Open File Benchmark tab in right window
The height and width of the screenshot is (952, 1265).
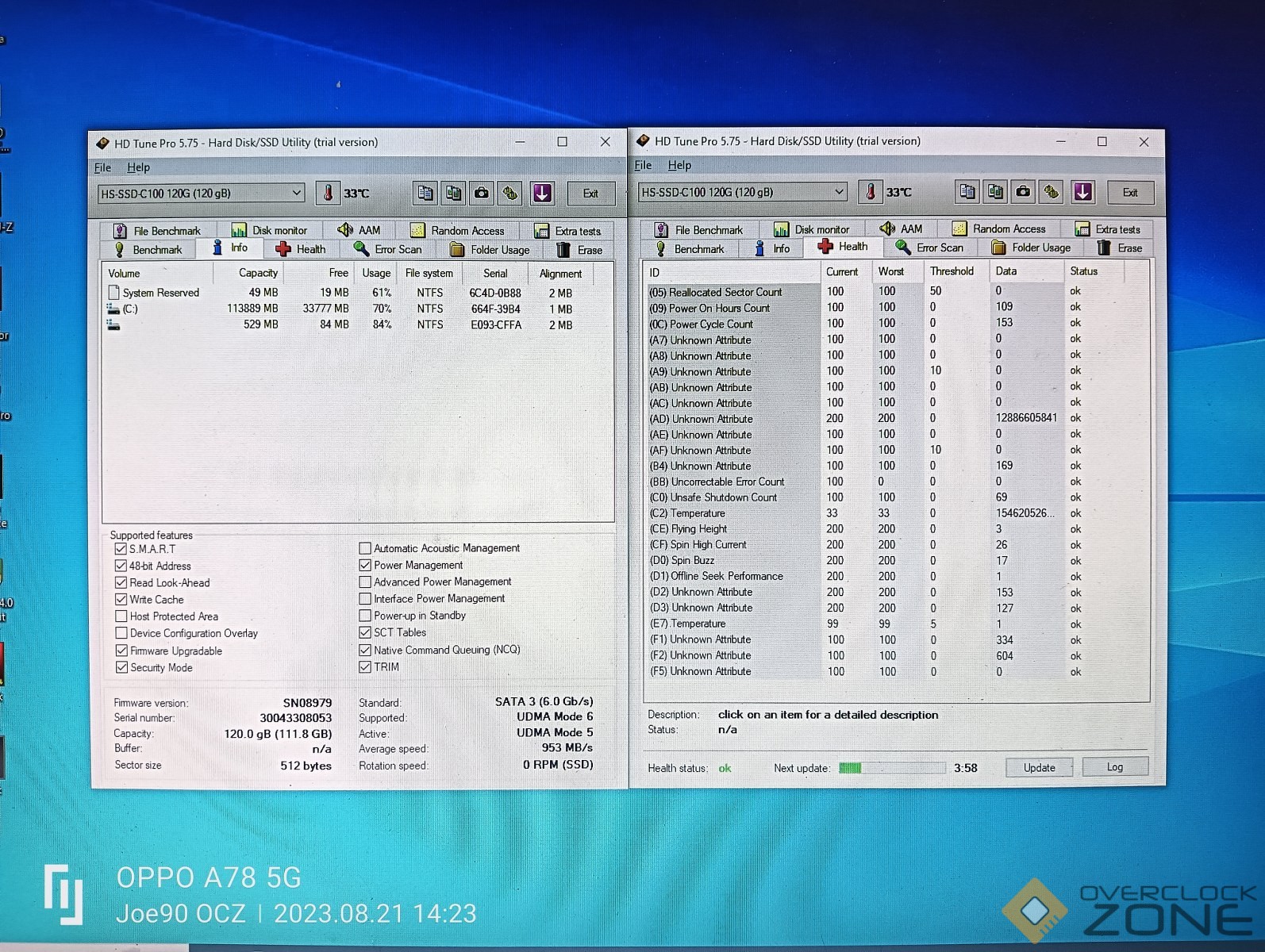[698, 230]
